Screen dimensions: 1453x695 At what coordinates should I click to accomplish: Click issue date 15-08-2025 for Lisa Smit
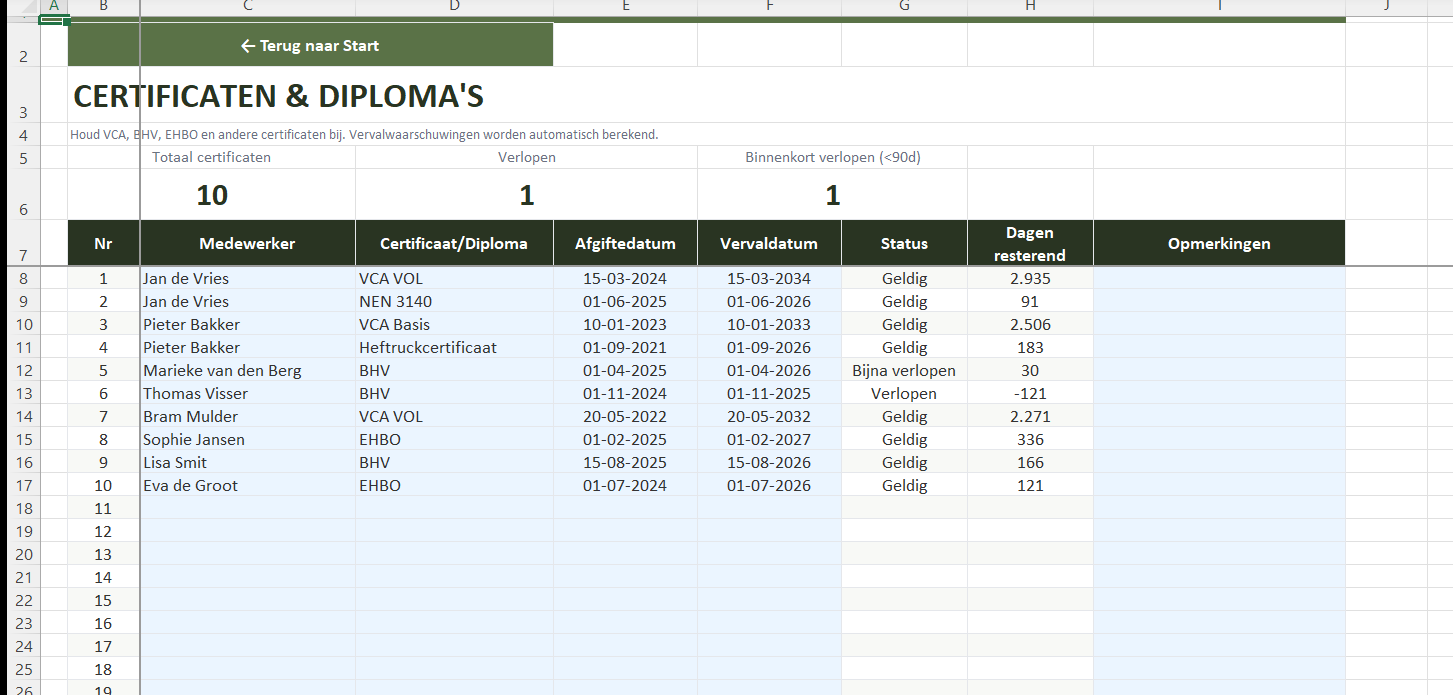coord(625,463)
